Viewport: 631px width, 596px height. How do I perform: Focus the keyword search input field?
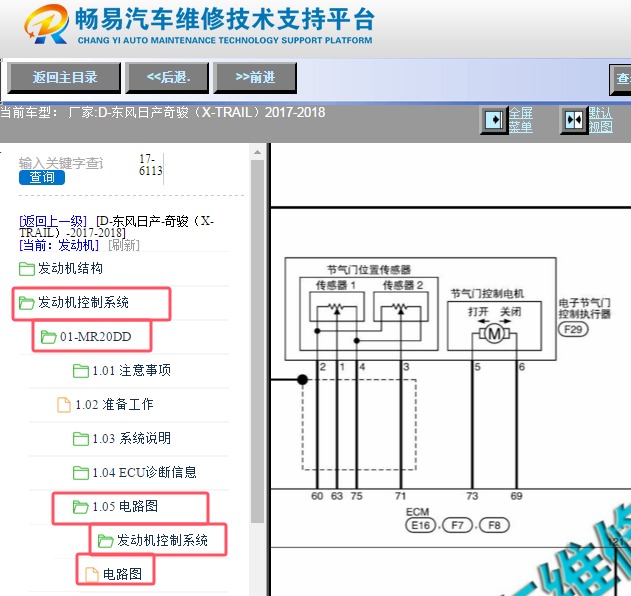(x=61, y=163)
